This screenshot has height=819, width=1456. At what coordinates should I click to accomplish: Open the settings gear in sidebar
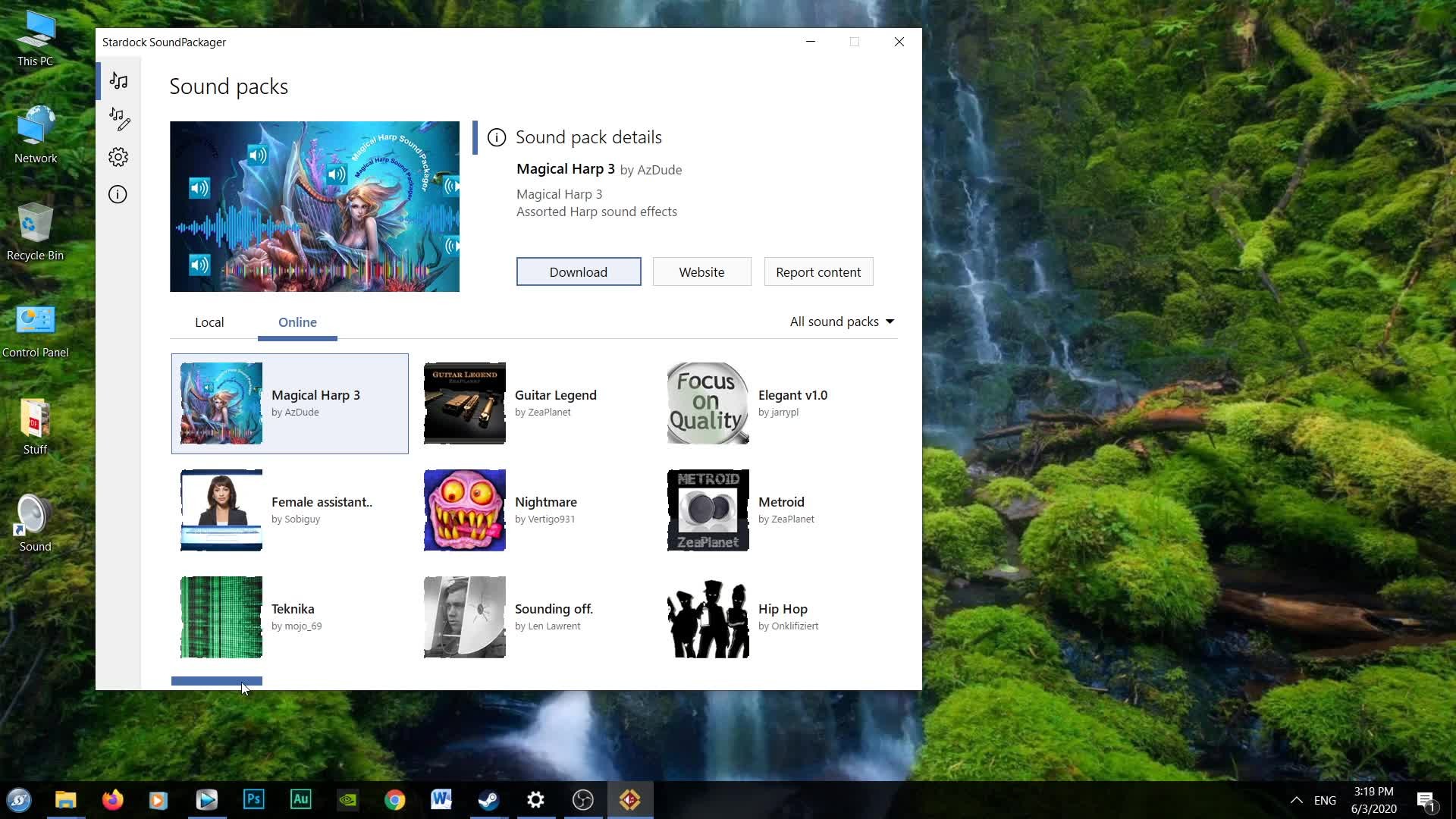[118, 157]
